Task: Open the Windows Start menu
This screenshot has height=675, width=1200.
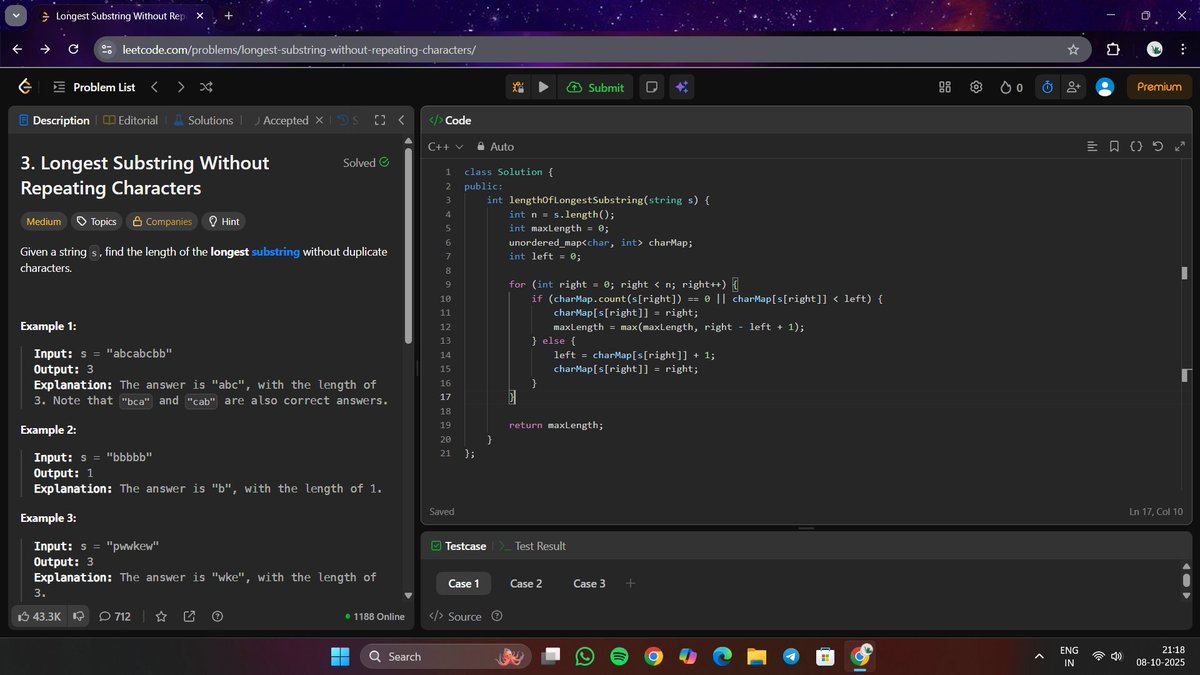Action: [340, 656]
